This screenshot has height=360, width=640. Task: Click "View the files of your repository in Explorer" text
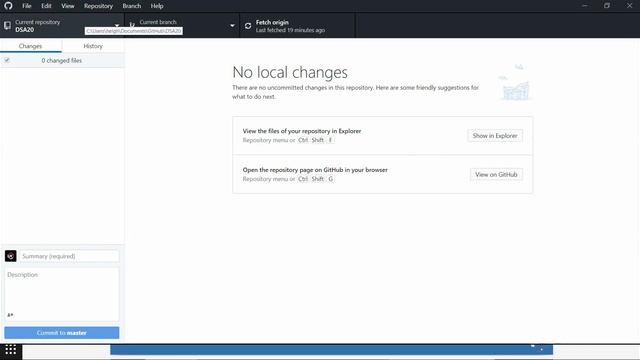302,131
